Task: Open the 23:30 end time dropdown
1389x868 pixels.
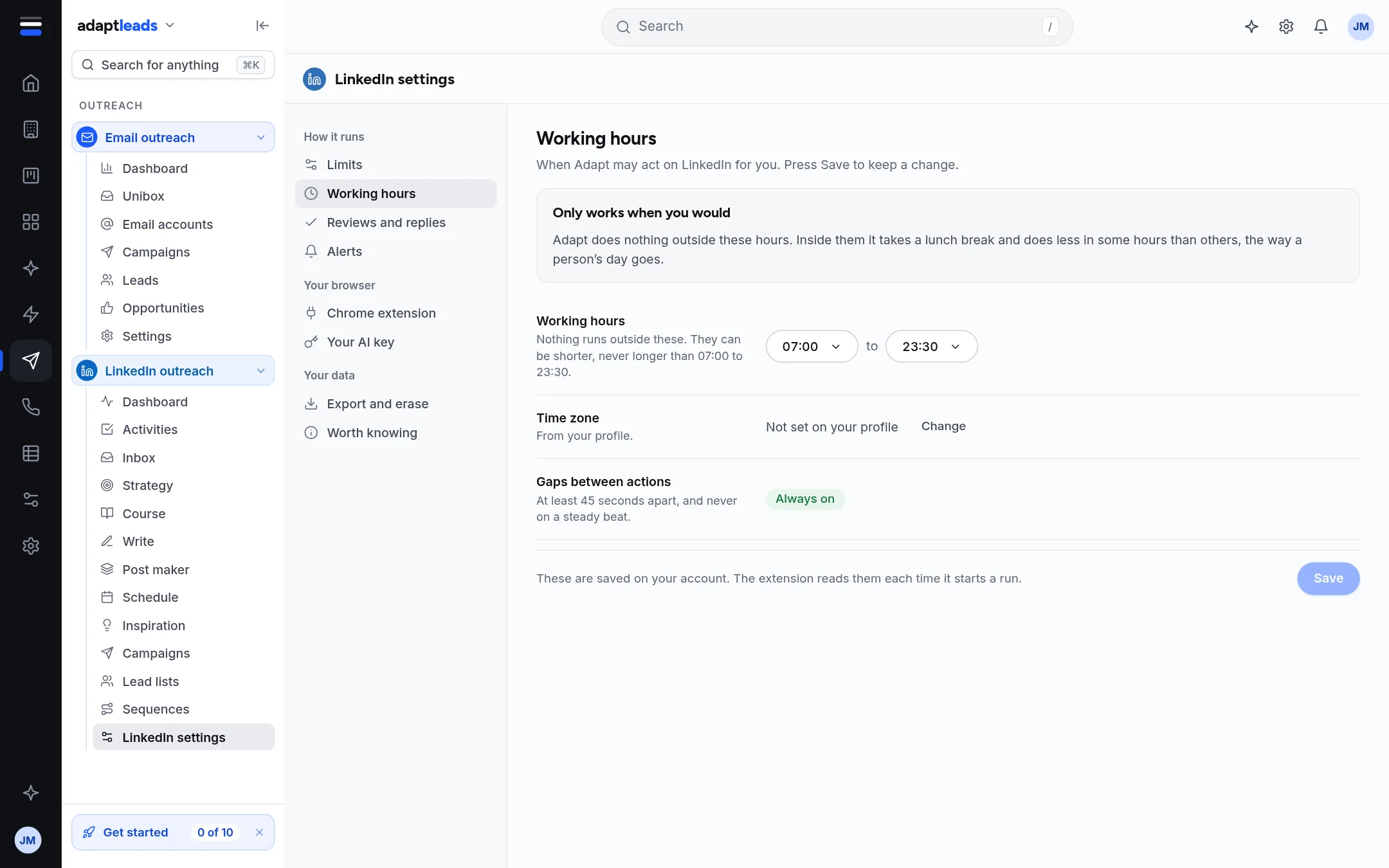Action: tap(931, 347)
